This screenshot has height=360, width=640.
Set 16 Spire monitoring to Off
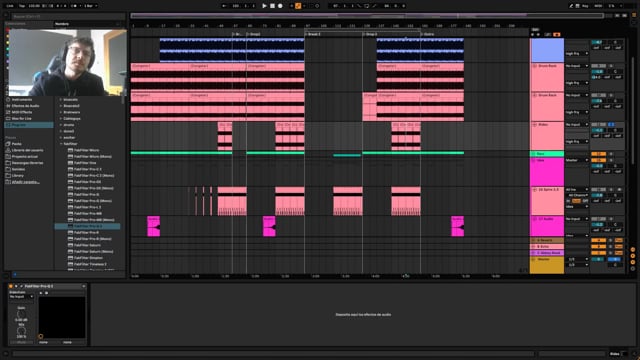point(585,201)
